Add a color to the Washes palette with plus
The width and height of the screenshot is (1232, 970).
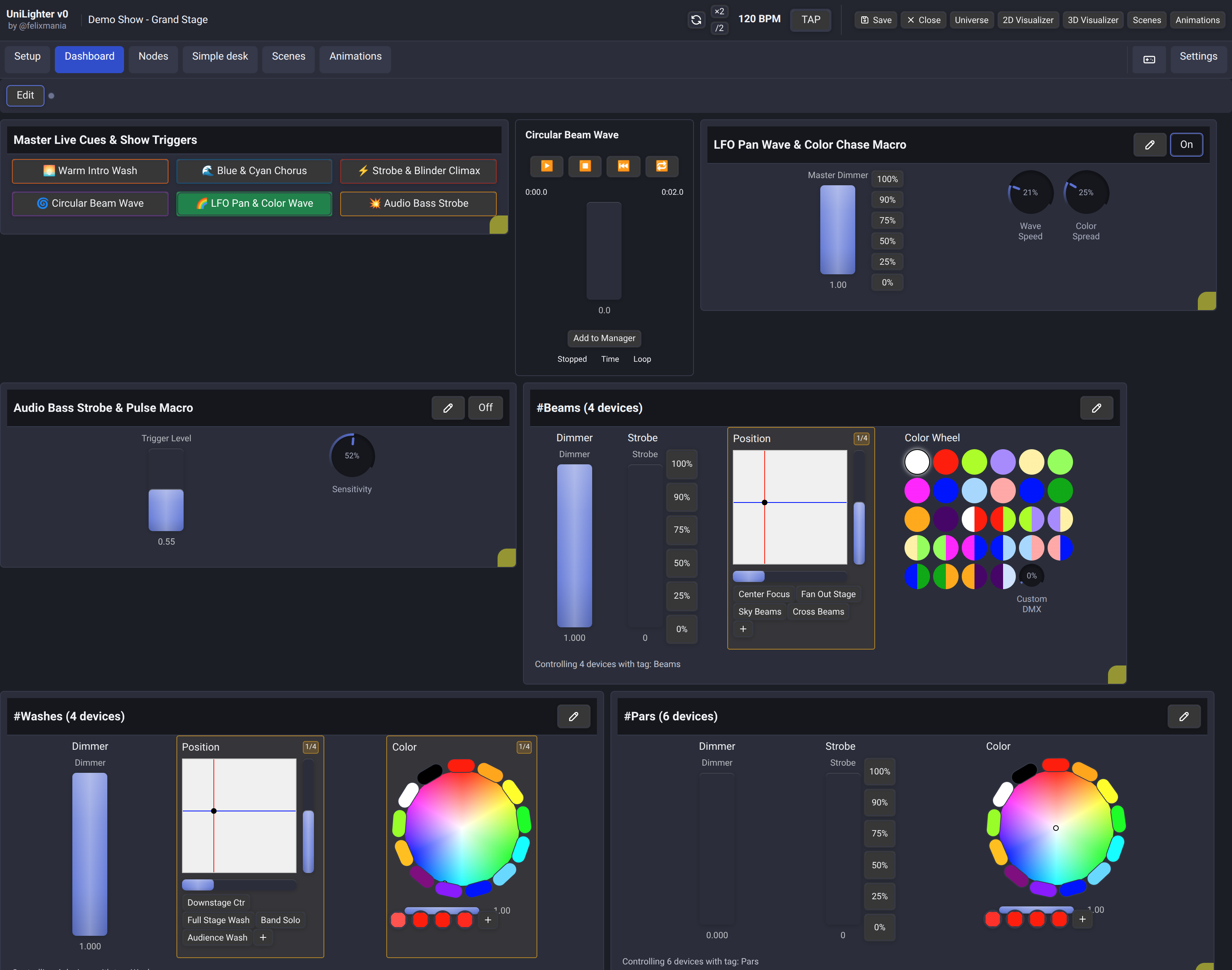coord(488,920)
